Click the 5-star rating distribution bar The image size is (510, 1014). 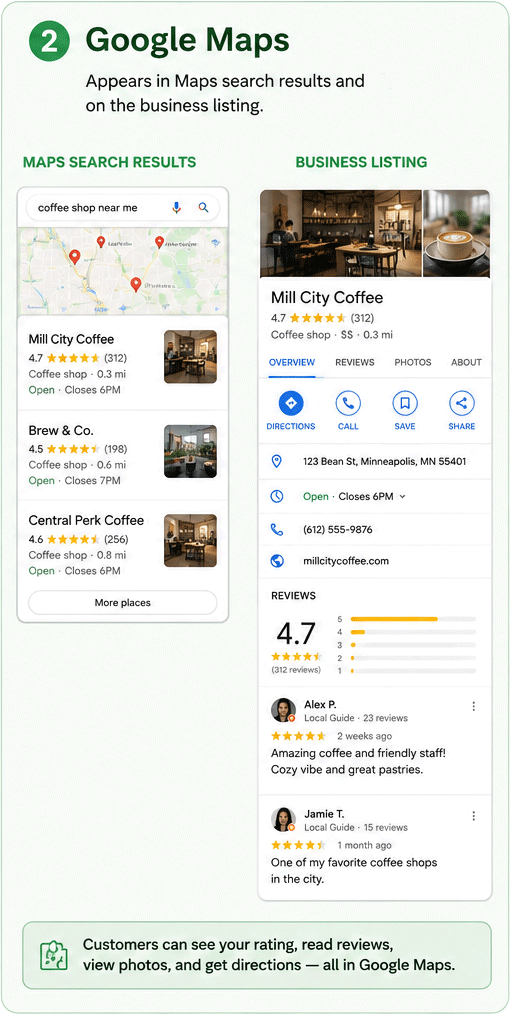pyautogui.click(x=413, y=619)
